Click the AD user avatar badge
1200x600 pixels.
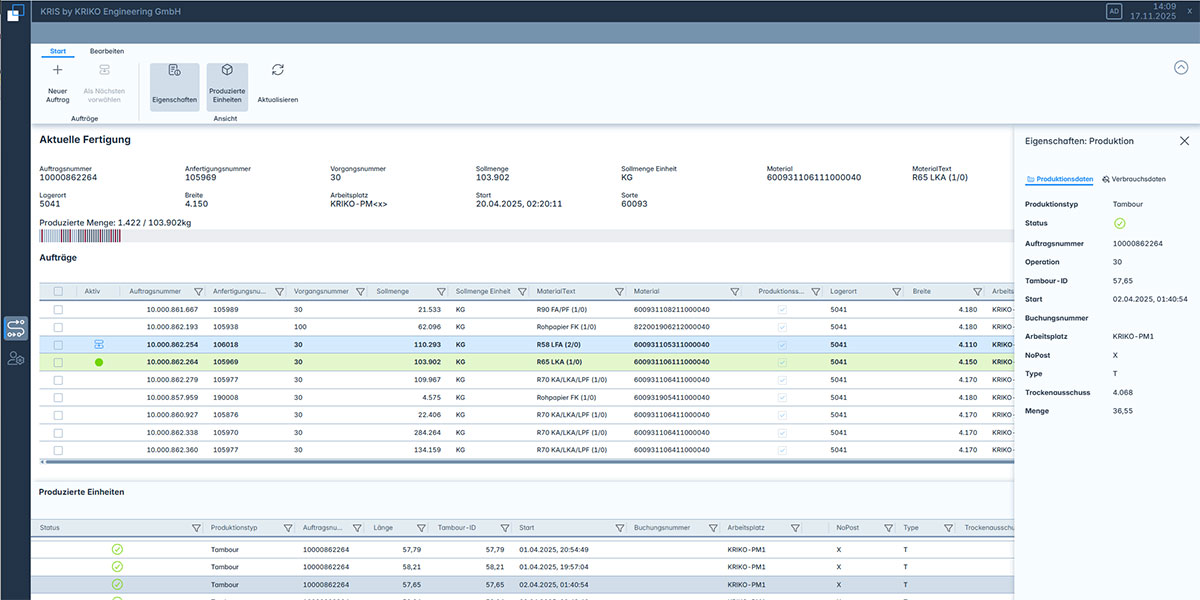[1114, 11]
